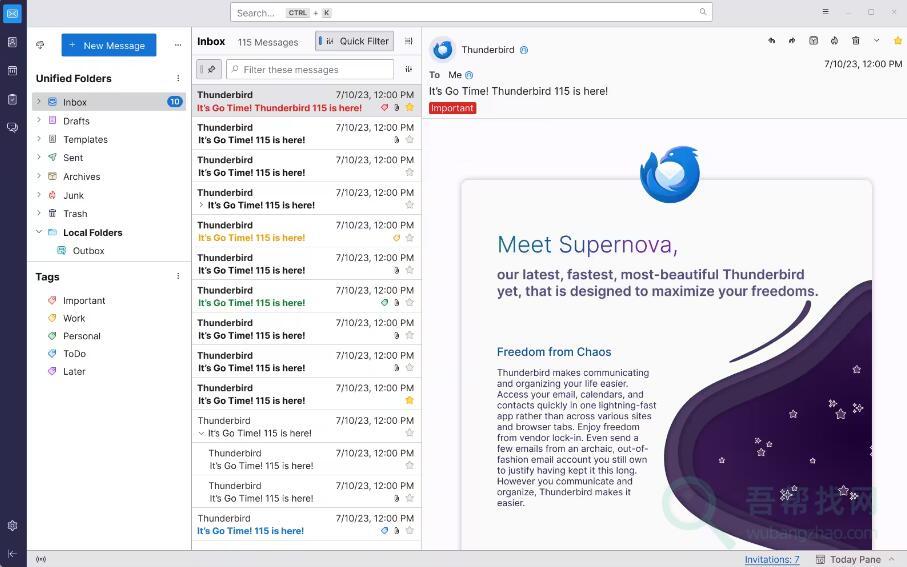Open Settings via the gear icon
This screenshot has height=567, width=907.
[x=12, y=526]
